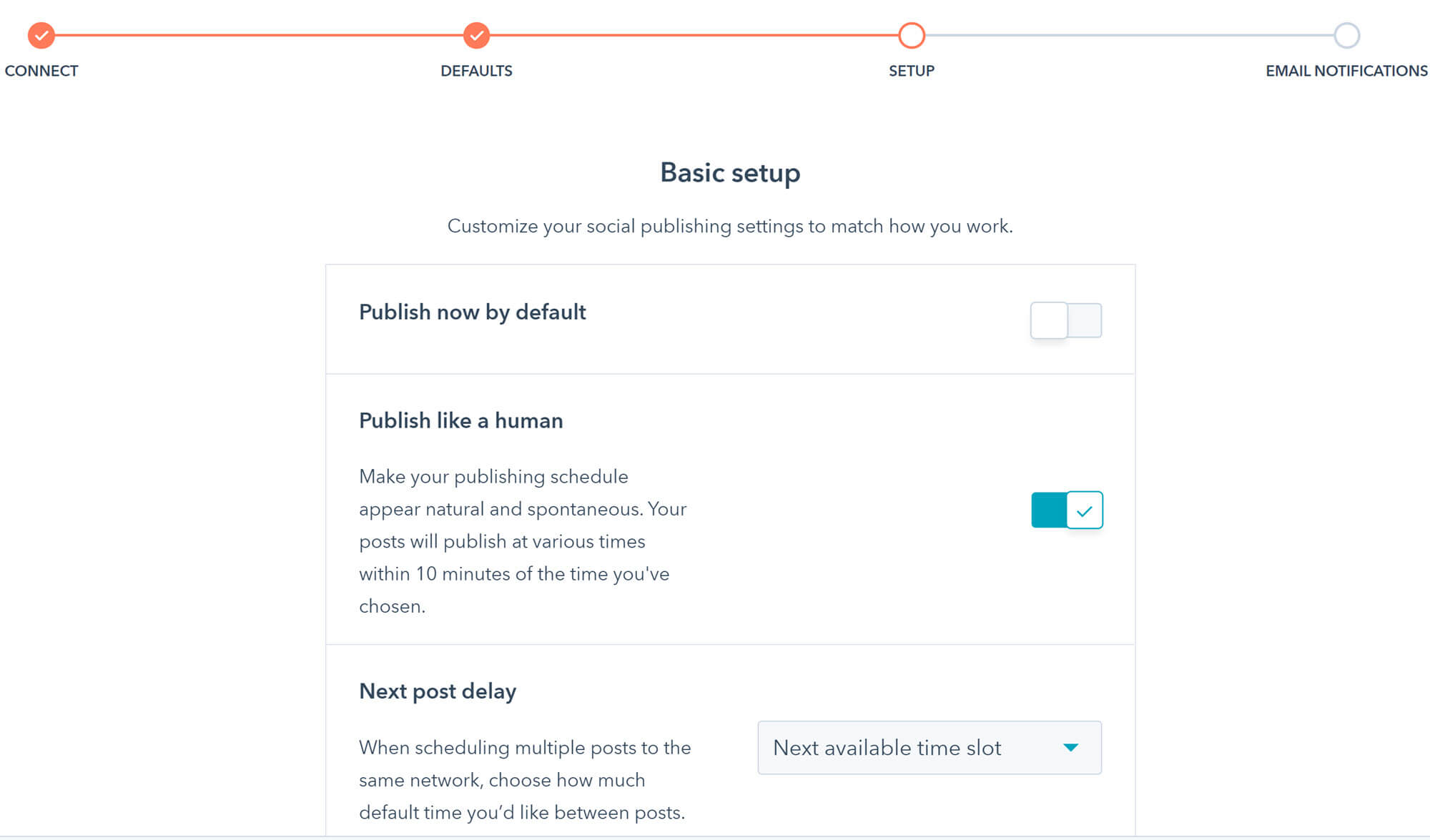The image size is (1430, 840).
Task: Click the Publish like a human heading
Action: point(461,420)
